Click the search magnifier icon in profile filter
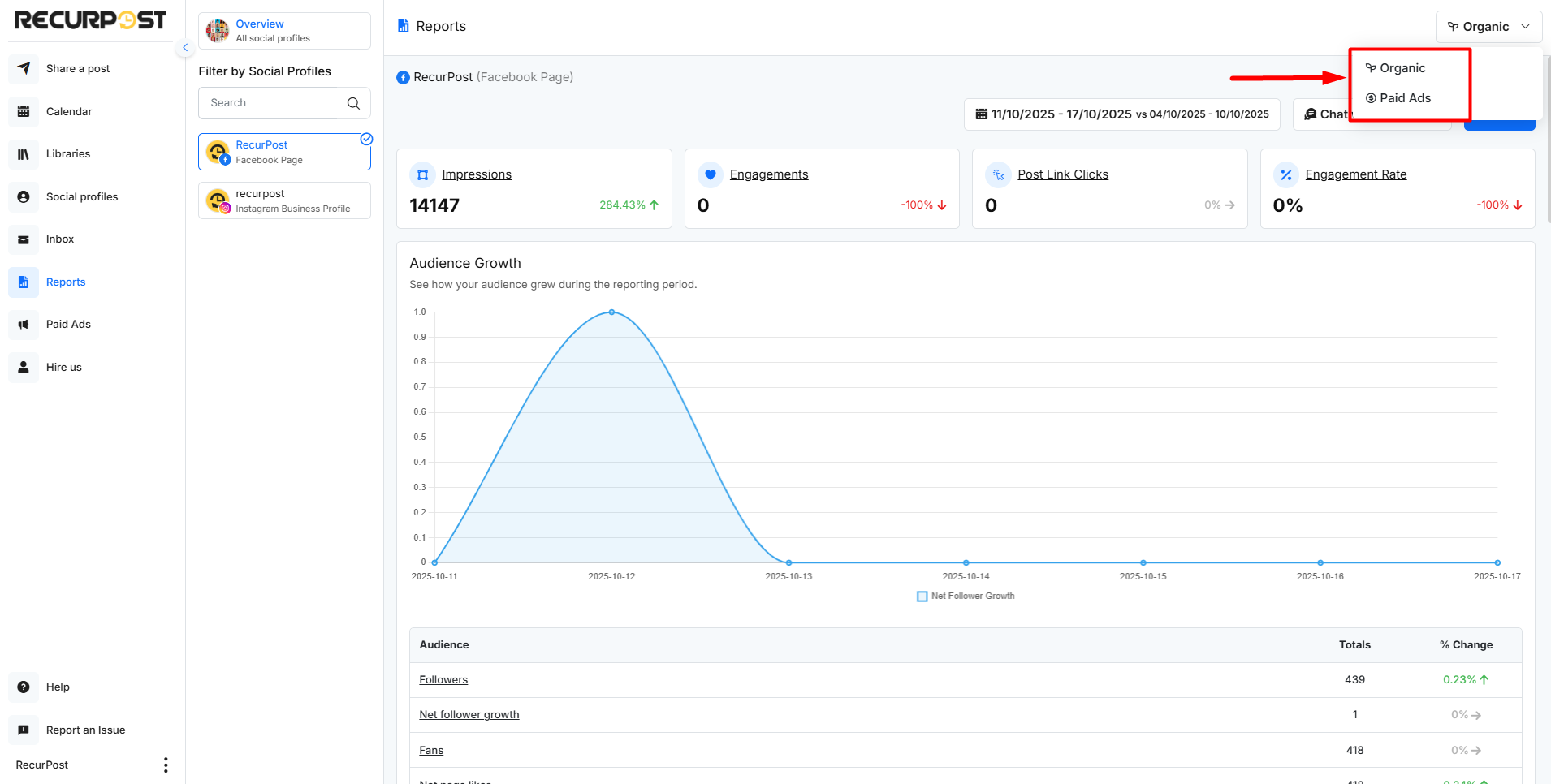 coord(353,103)
